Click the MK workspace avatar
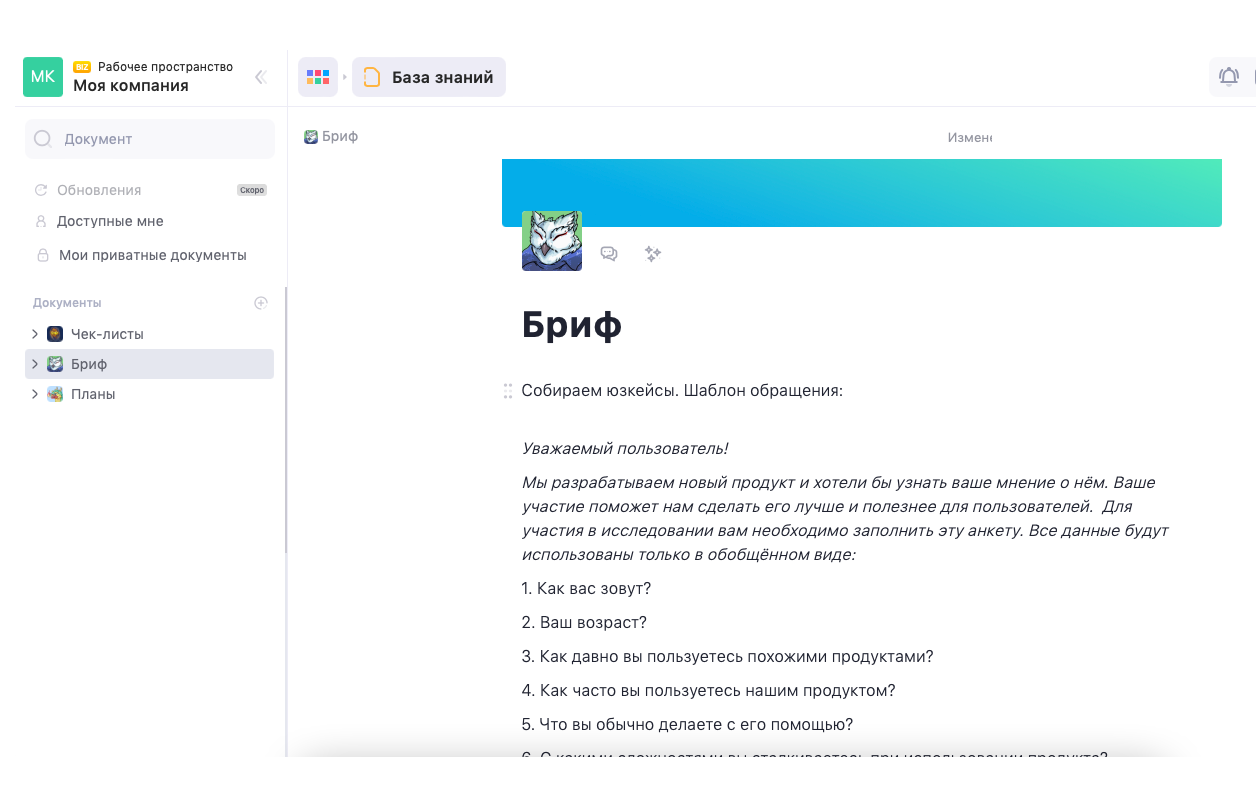 [43, 77]
